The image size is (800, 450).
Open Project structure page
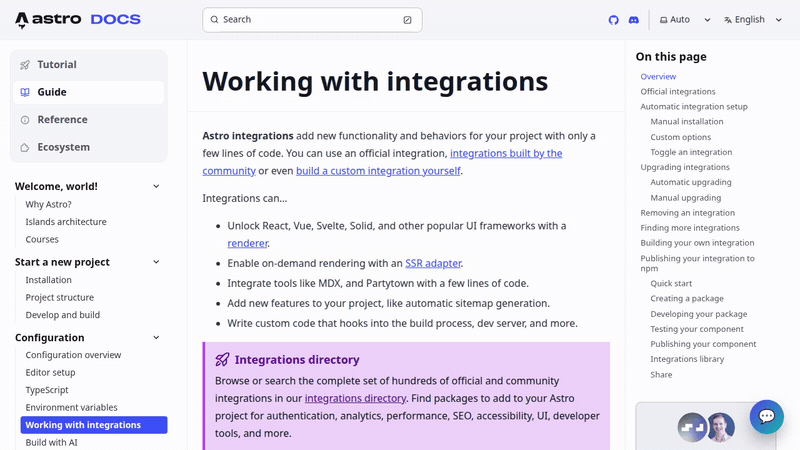(60, 297)
